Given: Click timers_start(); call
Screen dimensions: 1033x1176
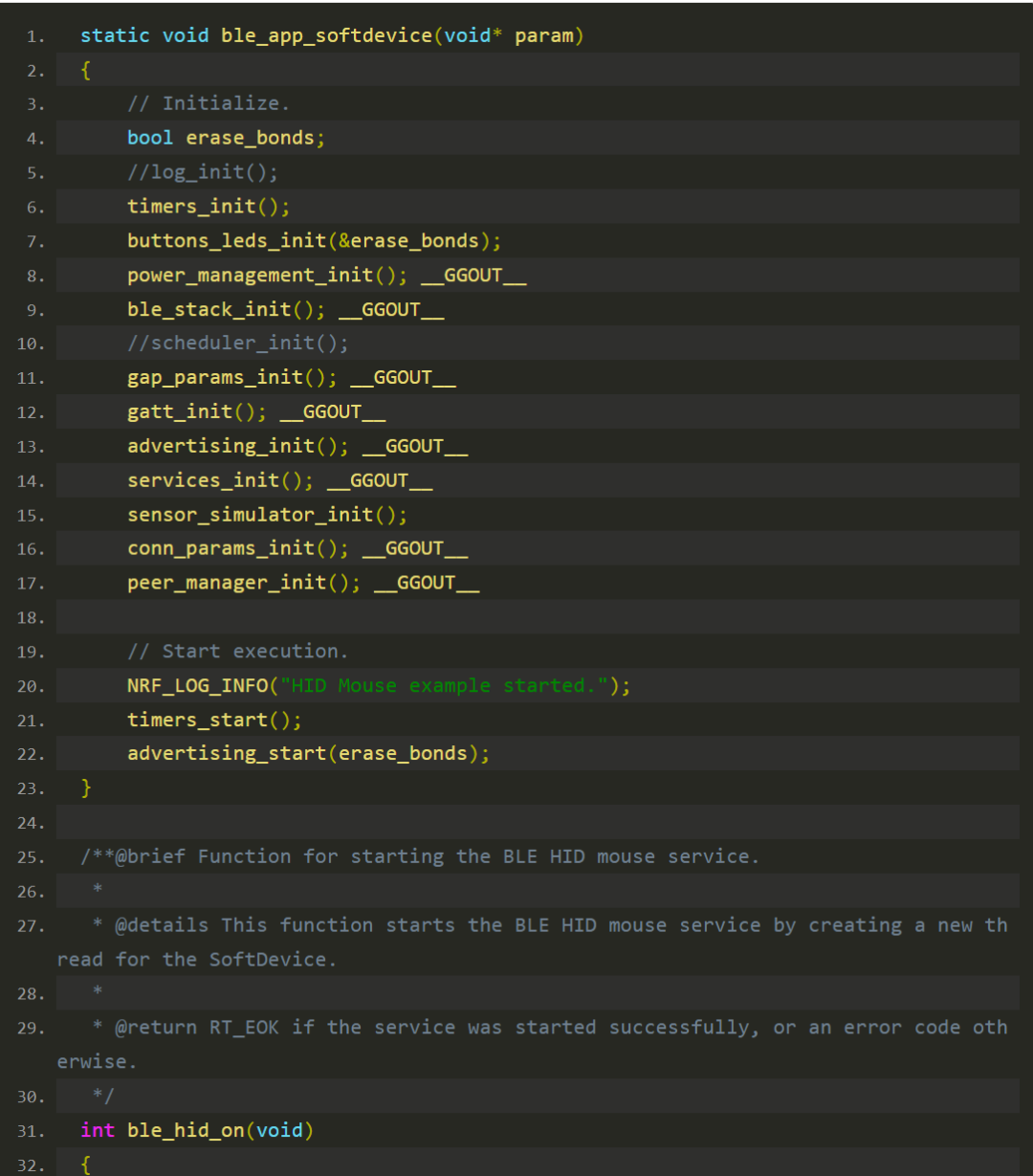Looking at the screenshot, I should click(x=215, y=720).
